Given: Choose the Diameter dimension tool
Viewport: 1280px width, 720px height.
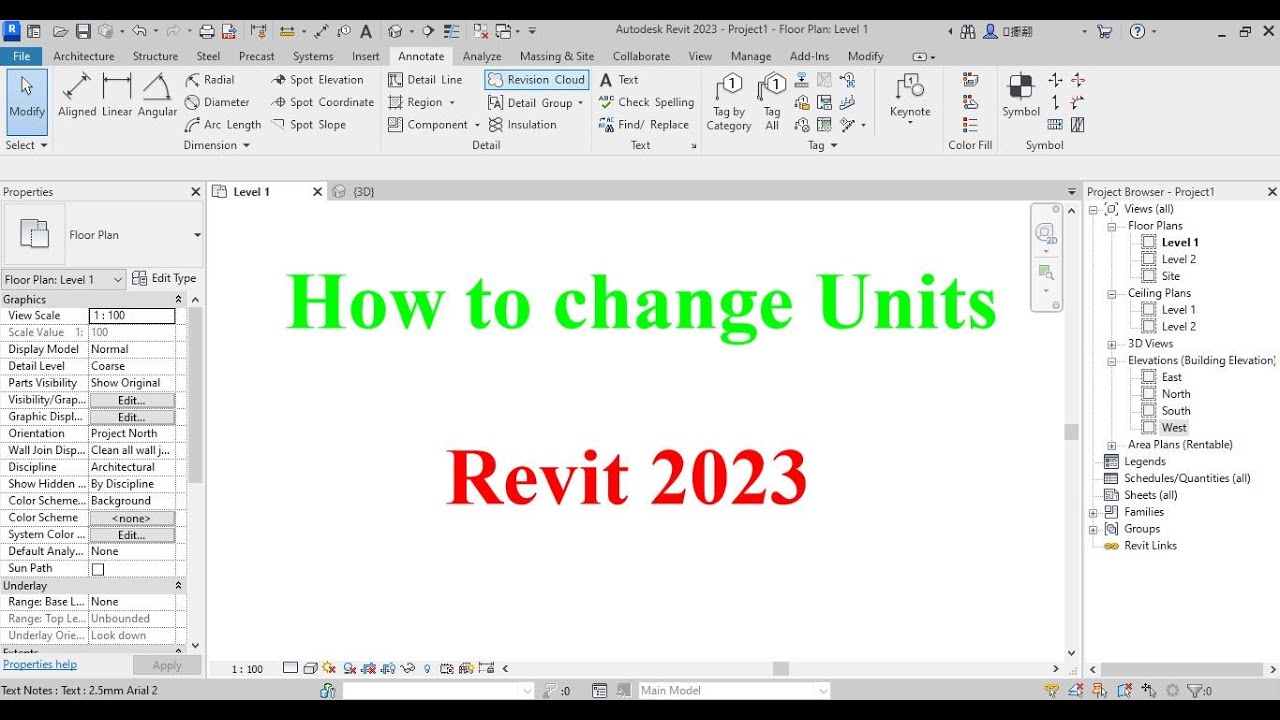Looking at the screenshot, I should tap(217, 102).
